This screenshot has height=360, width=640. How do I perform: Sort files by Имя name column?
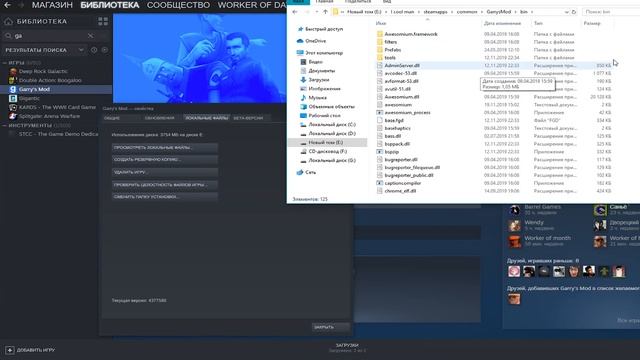(381, 23)
